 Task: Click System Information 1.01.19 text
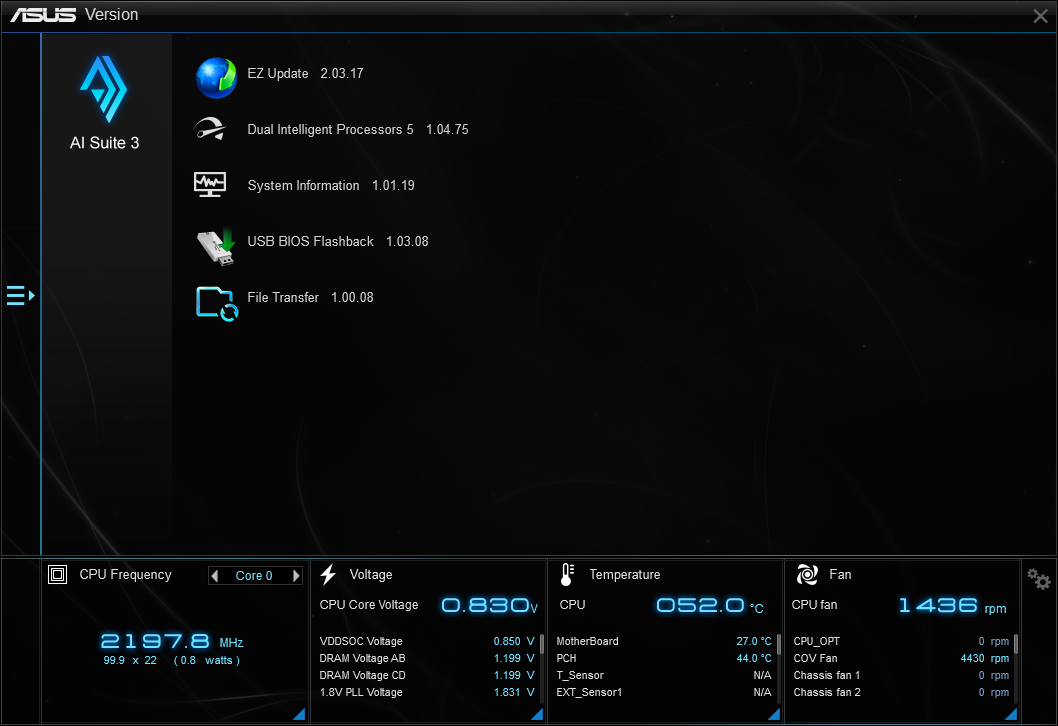click(x=331, y=186)
